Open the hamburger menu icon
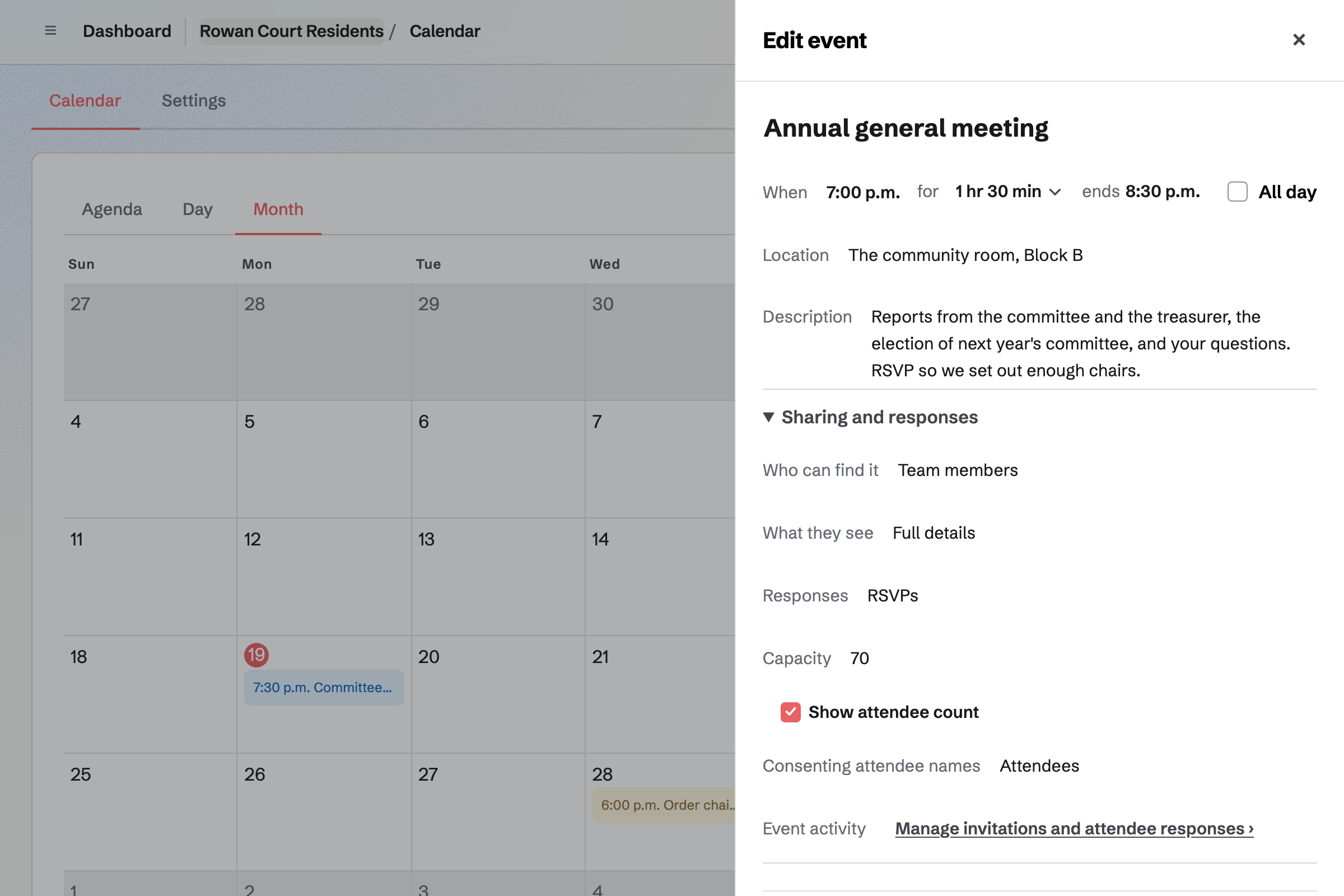This screenshot has height=896, width=1344. (x=50, y=31)
